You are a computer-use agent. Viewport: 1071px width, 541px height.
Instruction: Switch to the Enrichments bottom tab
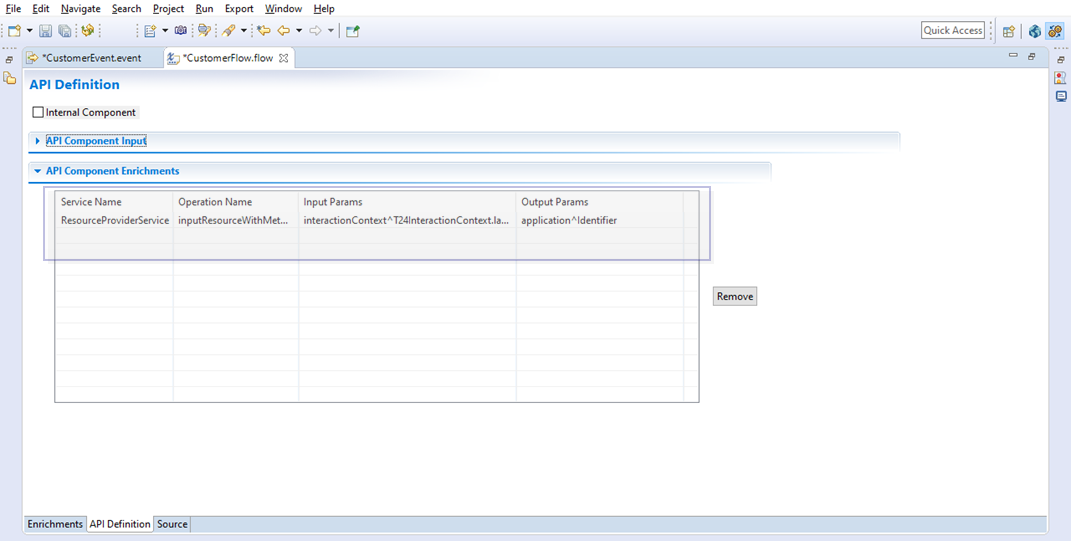tap(55, 524)
